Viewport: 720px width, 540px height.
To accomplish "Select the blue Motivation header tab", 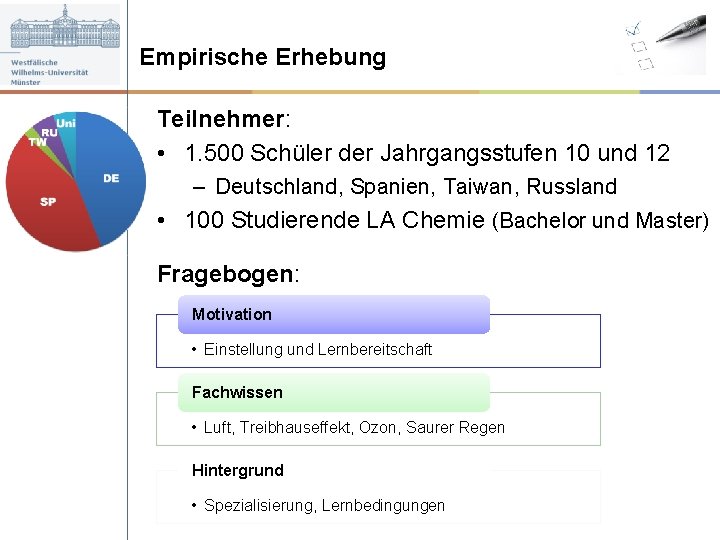I will 333,314.
